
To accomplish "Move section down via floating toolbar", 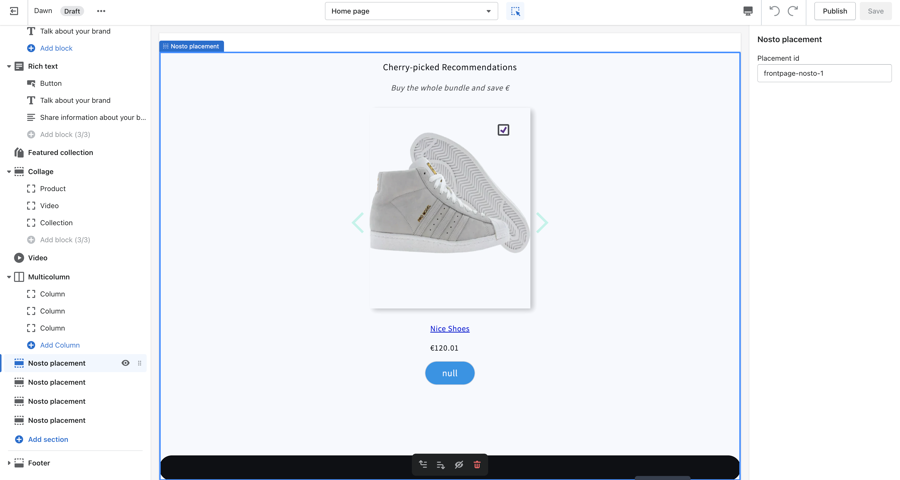I will [441, 465].
